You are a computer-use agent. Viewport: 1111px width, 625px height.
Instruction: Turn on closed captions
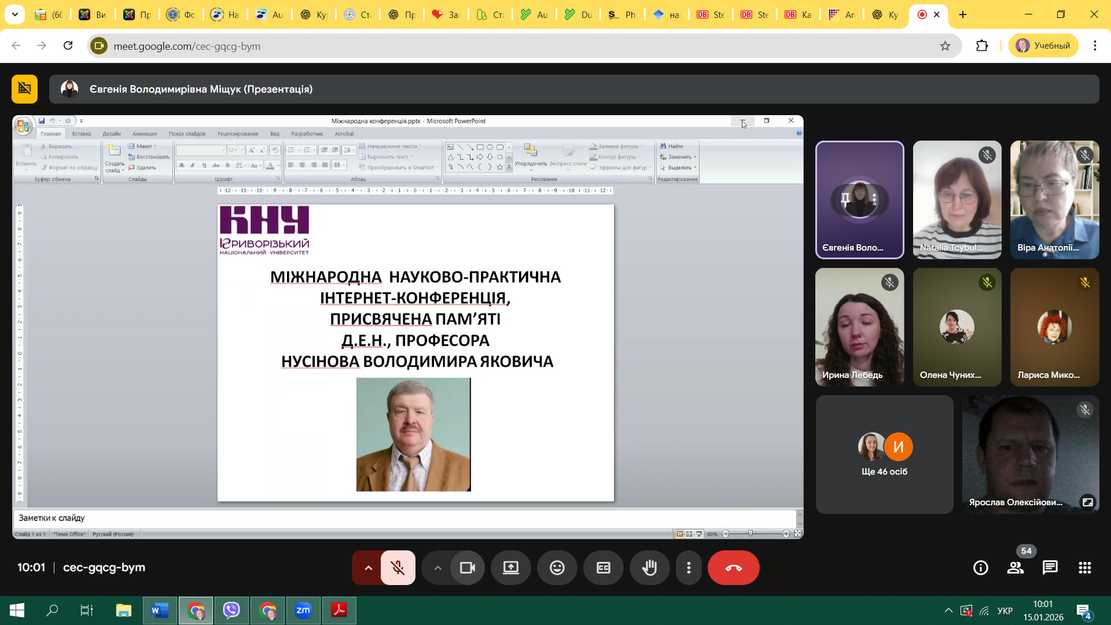603,568
